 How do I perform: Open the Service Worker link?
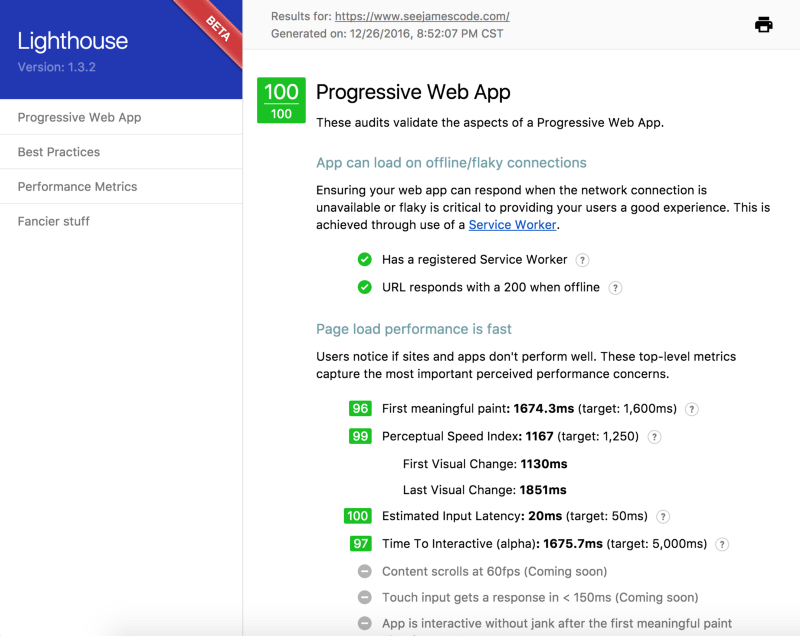(x=513, y=225)
